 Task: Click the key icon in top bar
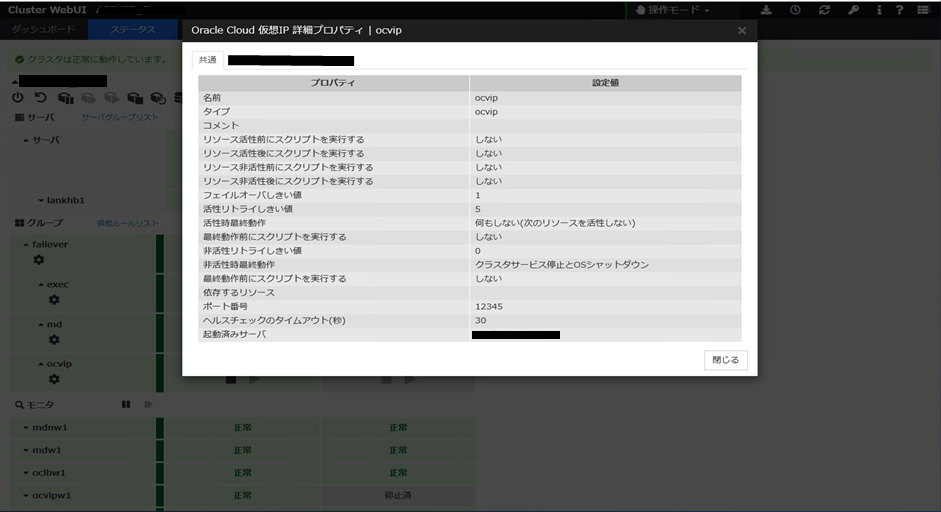852,10
